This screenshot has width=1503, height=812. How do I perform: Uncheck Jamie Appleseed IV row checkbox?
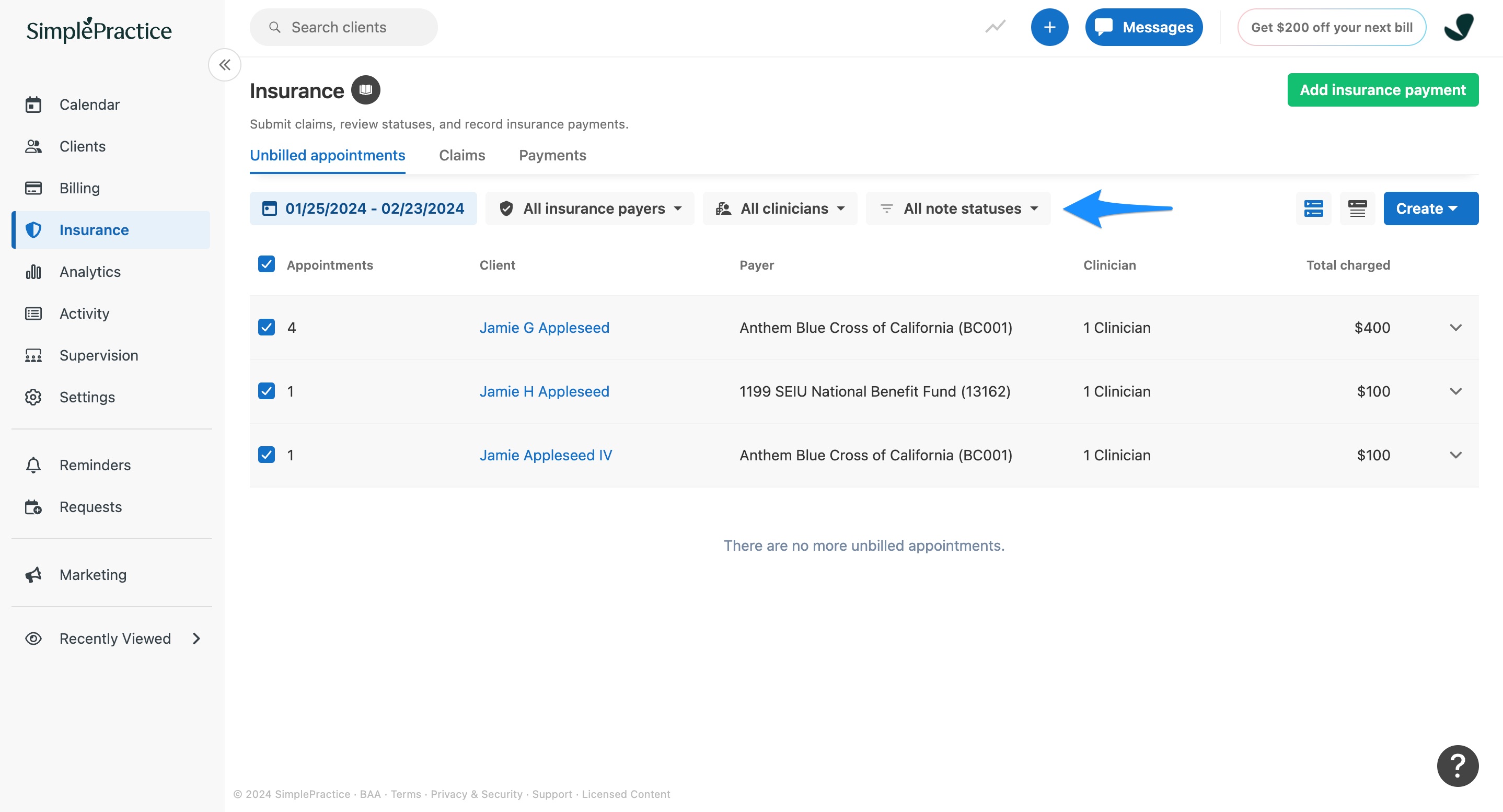tap(267, 455)
